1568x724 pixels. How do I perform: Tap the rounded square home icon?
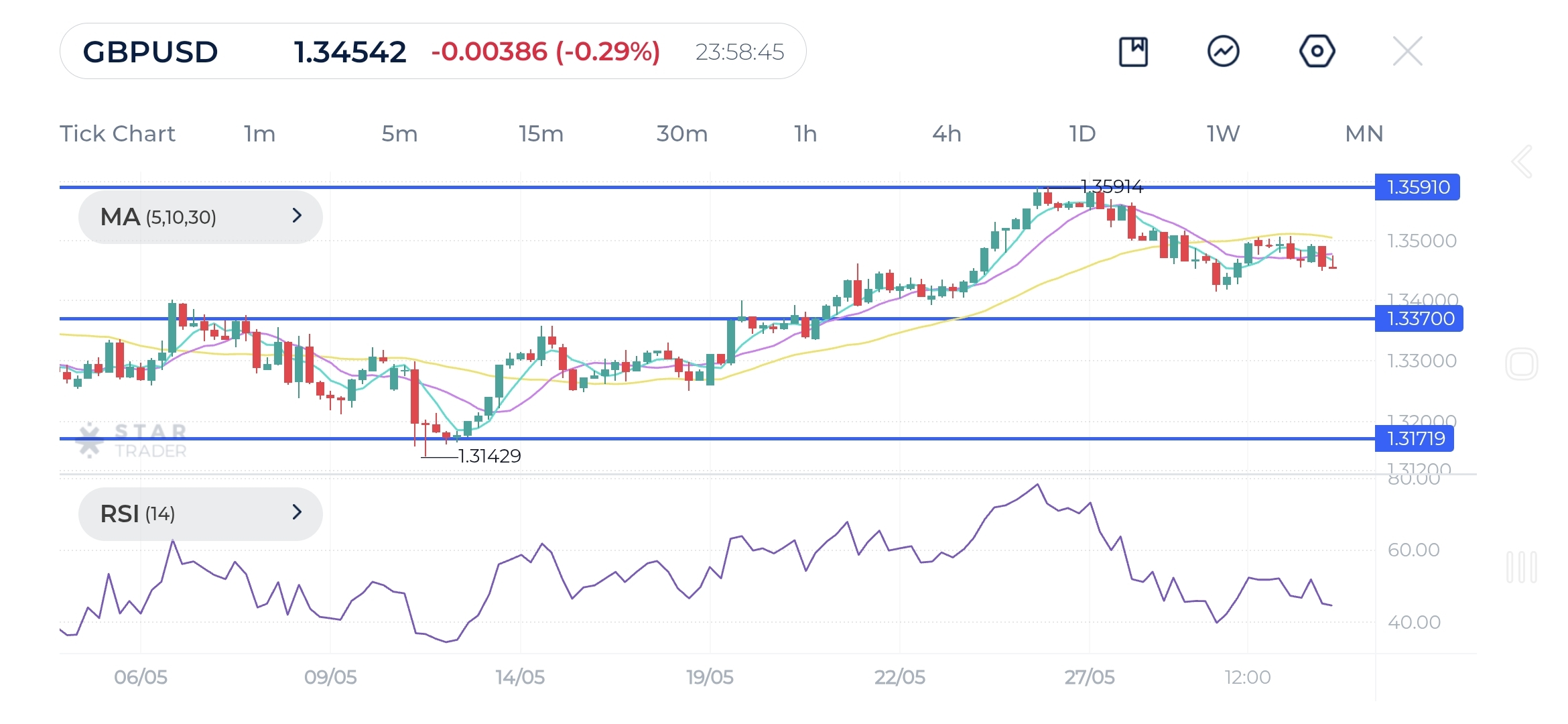(x=1521, y=365)
